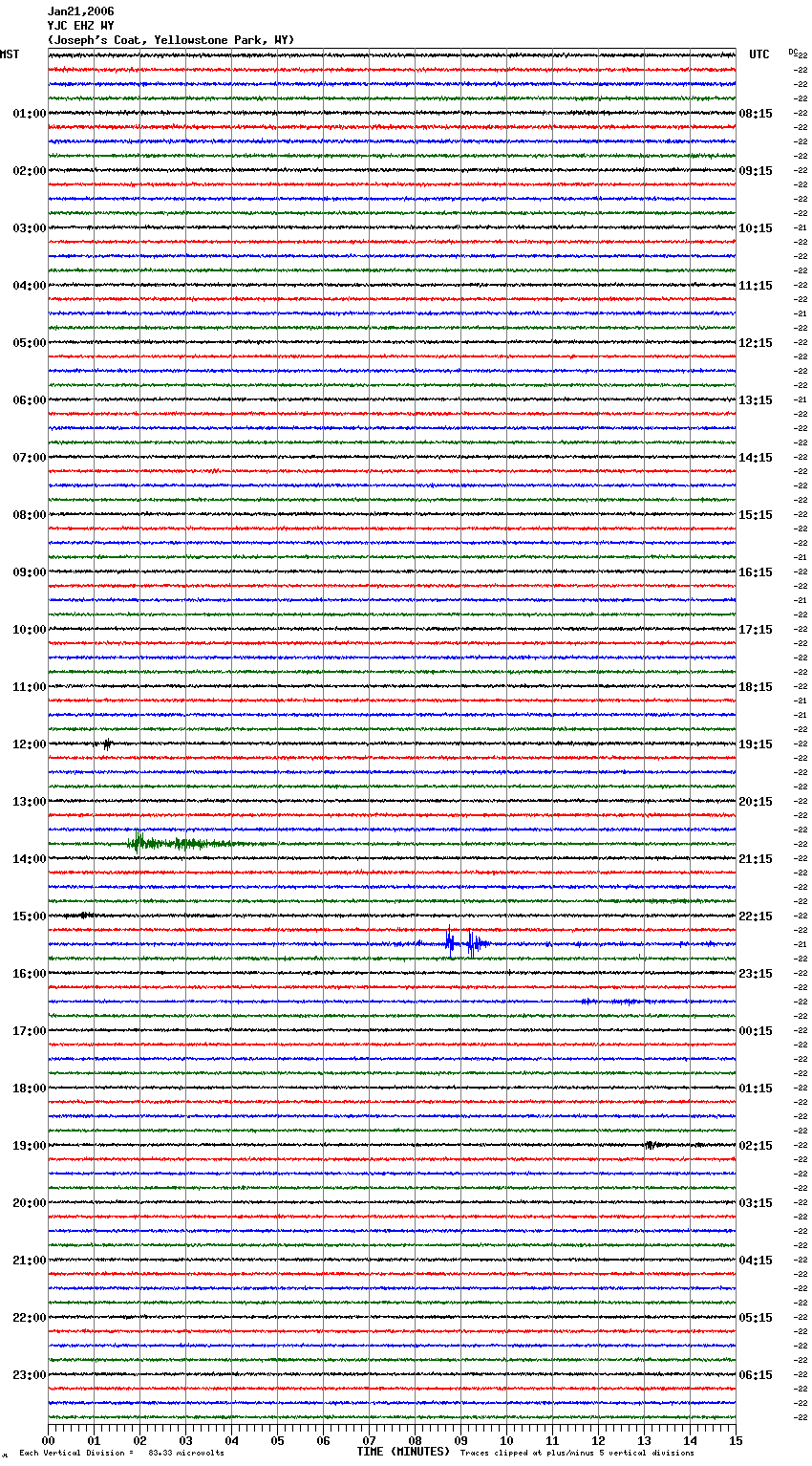
Task: Click the "00:15" UTC time label
Action: coord(756,1031)
